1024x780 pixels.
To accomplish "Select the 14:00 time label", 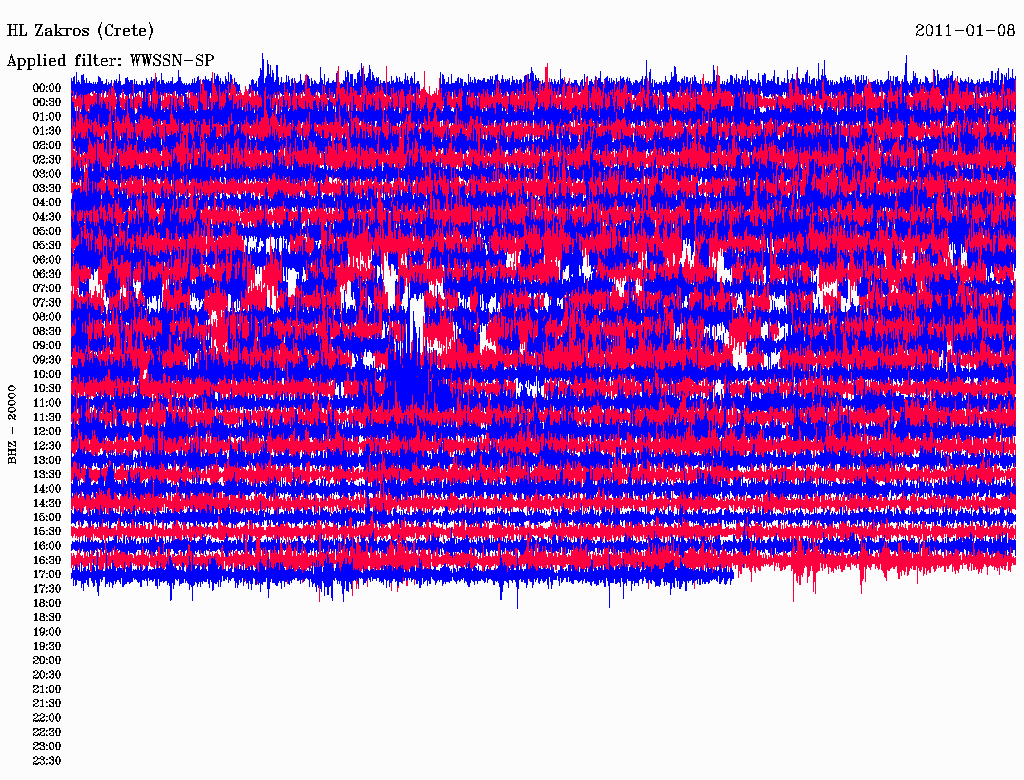I will pos(47,489).
